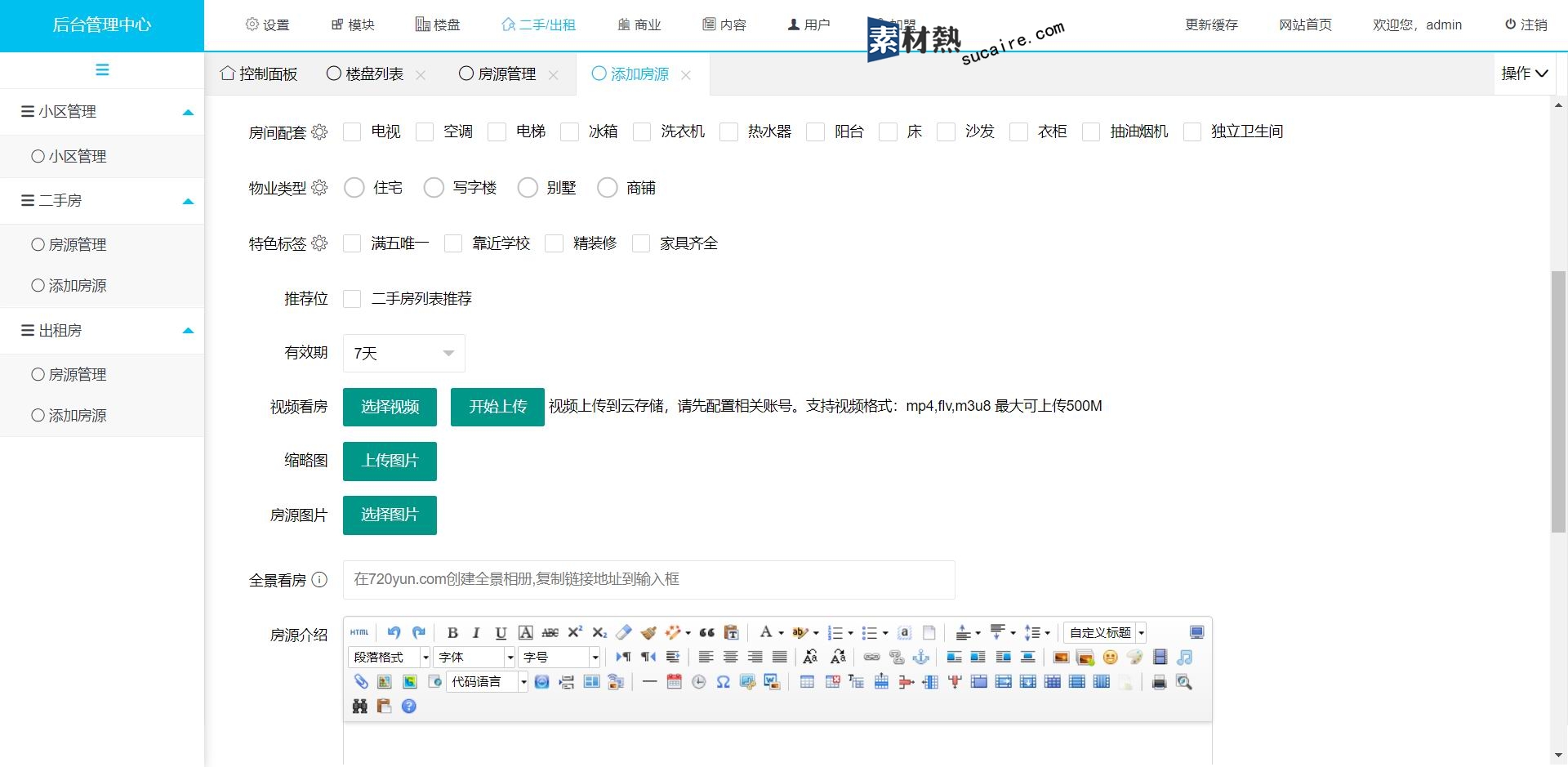Apply subscript formatting
The height and width of the screenshot is (767, 1568).
coord(599,633)
